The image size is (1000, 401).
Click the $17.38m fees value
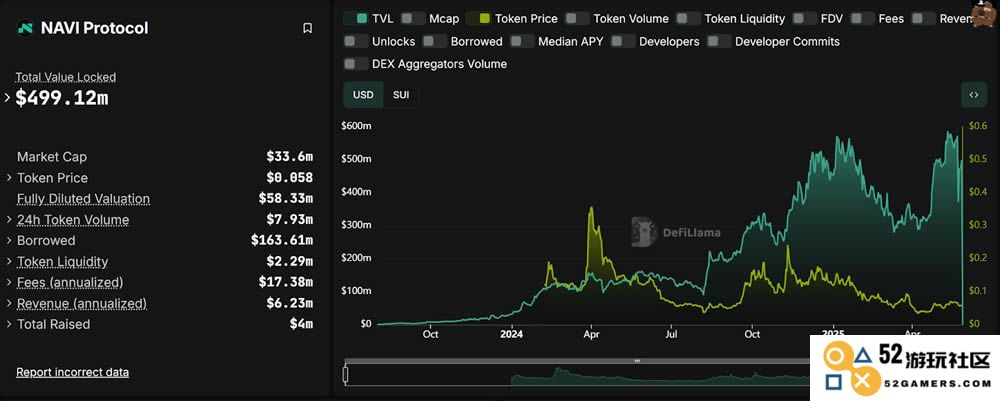286,282
